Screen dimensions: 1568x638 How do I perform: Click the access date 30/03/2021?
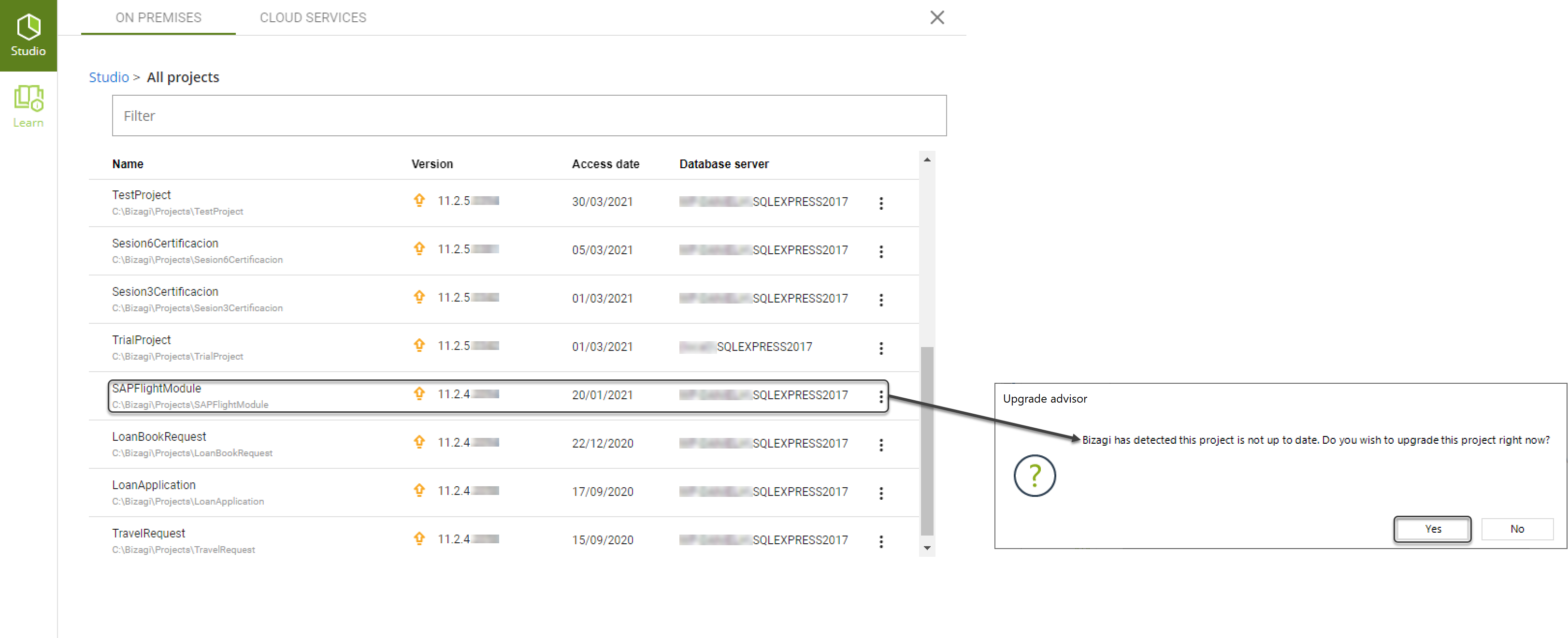click(x=602, y=202)
